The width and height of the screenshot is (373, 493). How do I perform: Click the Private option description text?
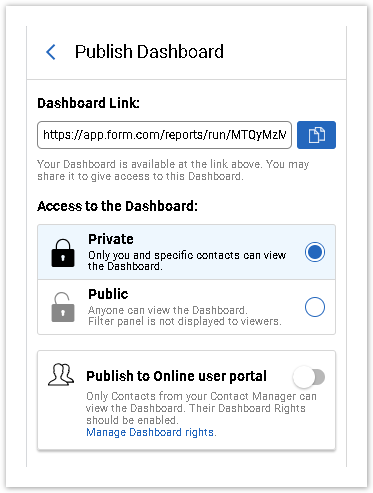coord(187,261)
